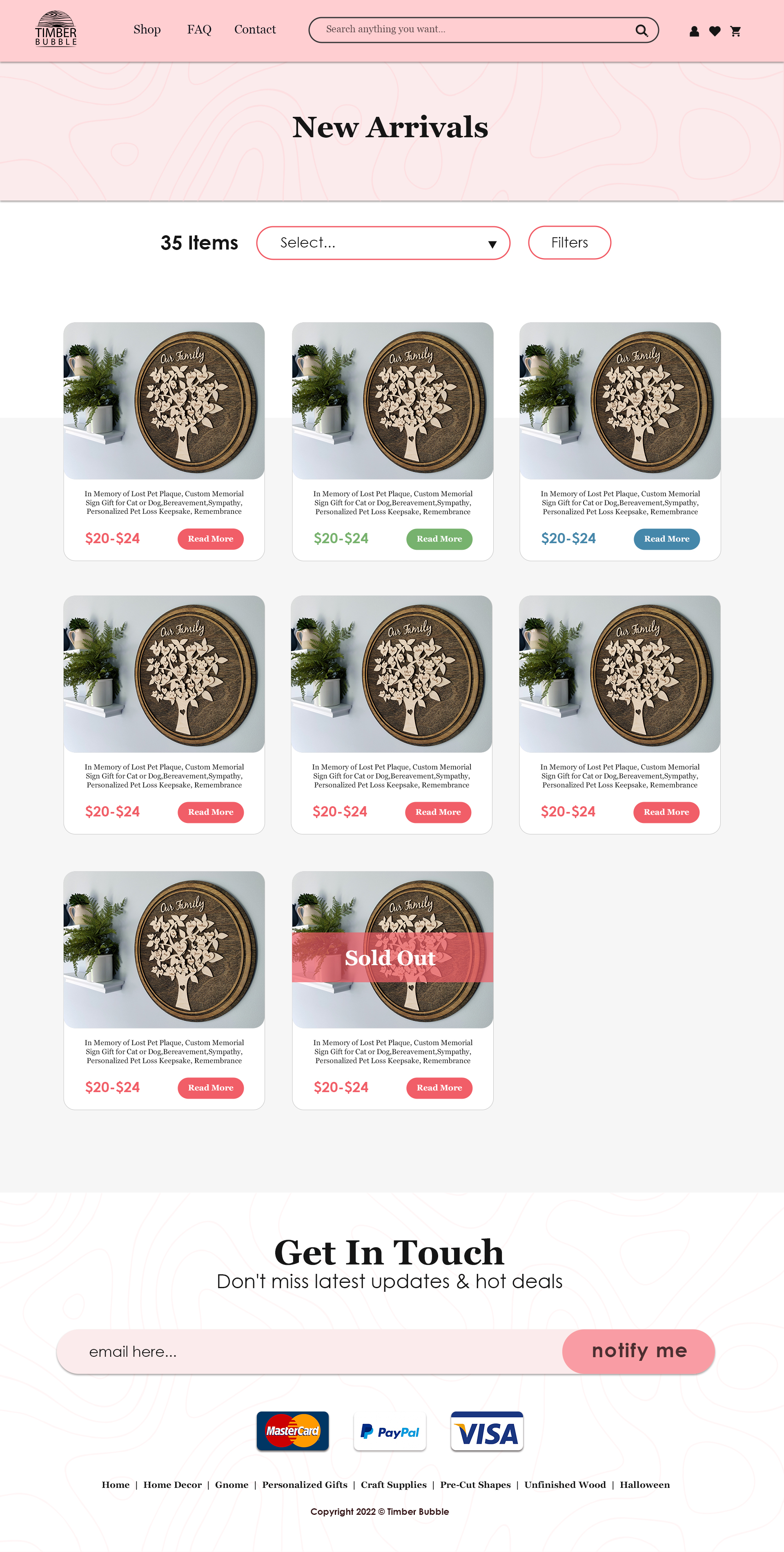The image size is (784, 1552).
Task: Click the notify me button
Action: 638,1351
